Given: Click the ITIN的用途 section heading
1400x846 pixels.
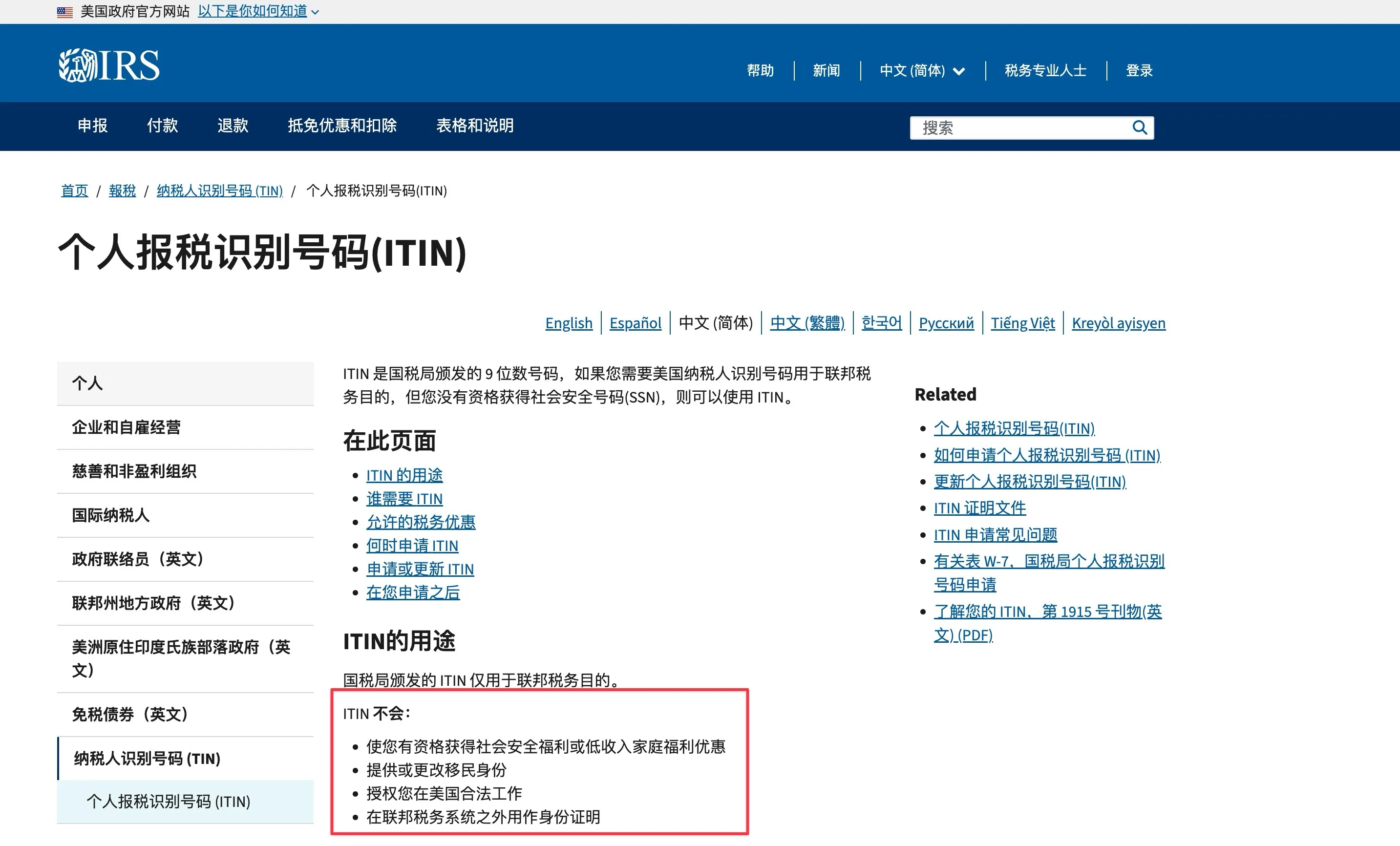Looking at the screenshot, I should 399,641.
